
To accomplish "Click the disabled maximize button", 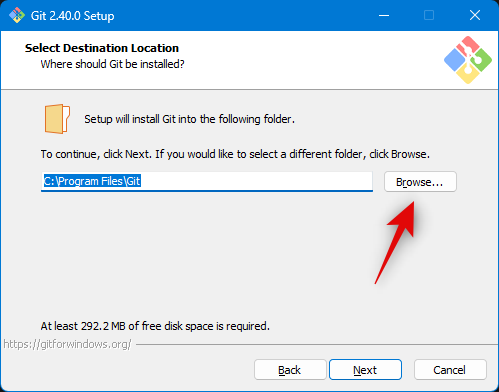I will click(429, 15).
